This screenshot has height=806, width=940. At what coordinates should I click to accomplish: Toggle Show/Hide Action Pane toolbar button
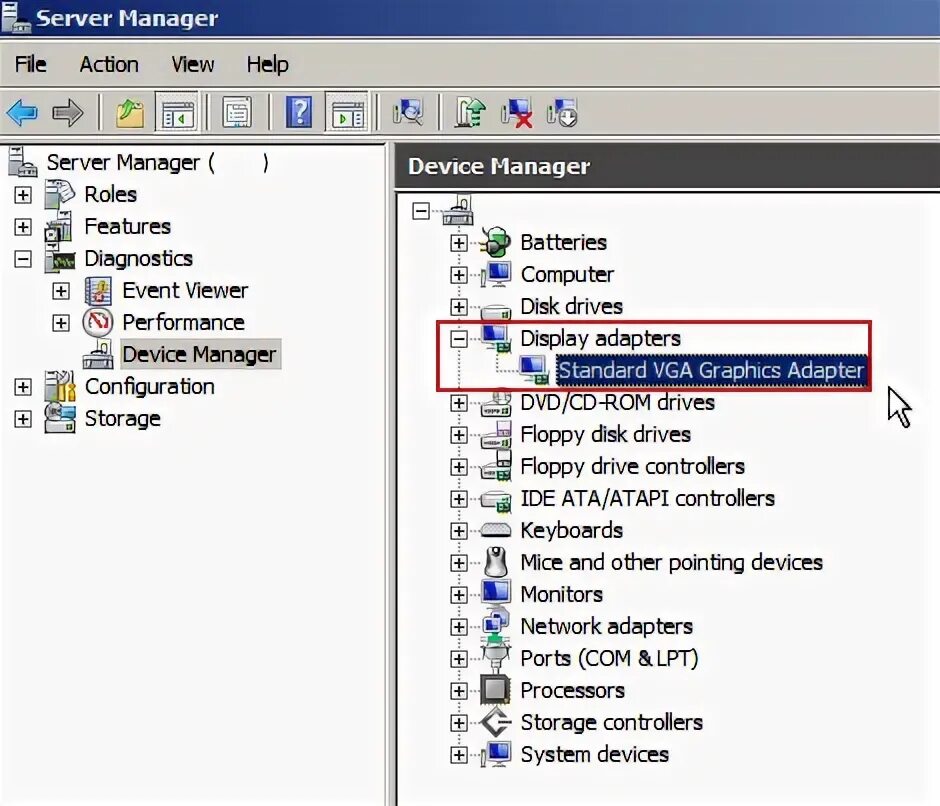pos(347,112)
